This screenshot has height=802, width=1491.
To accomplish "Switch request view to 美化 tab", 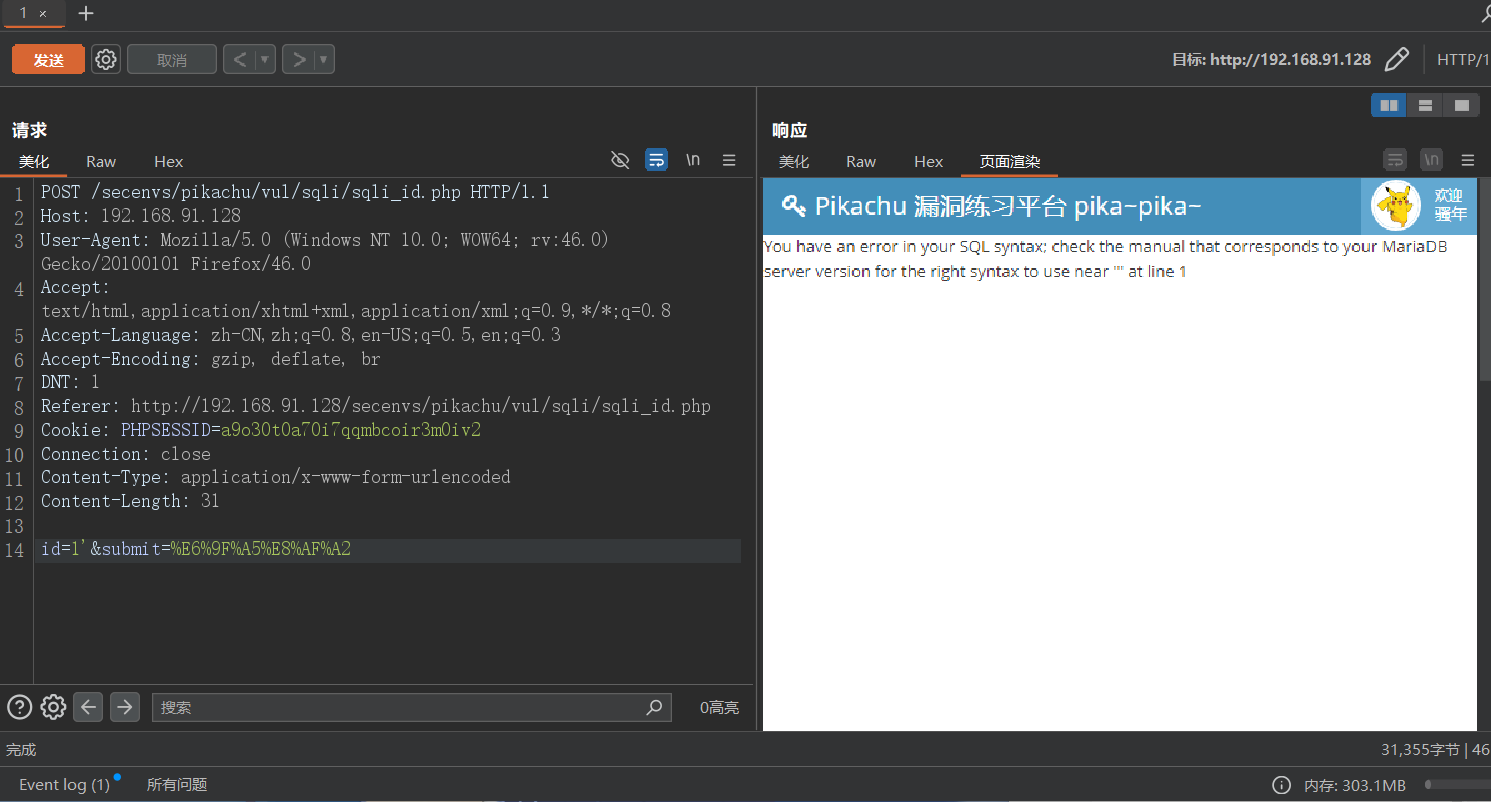I will pyautogui.click(x=33, y=161).
